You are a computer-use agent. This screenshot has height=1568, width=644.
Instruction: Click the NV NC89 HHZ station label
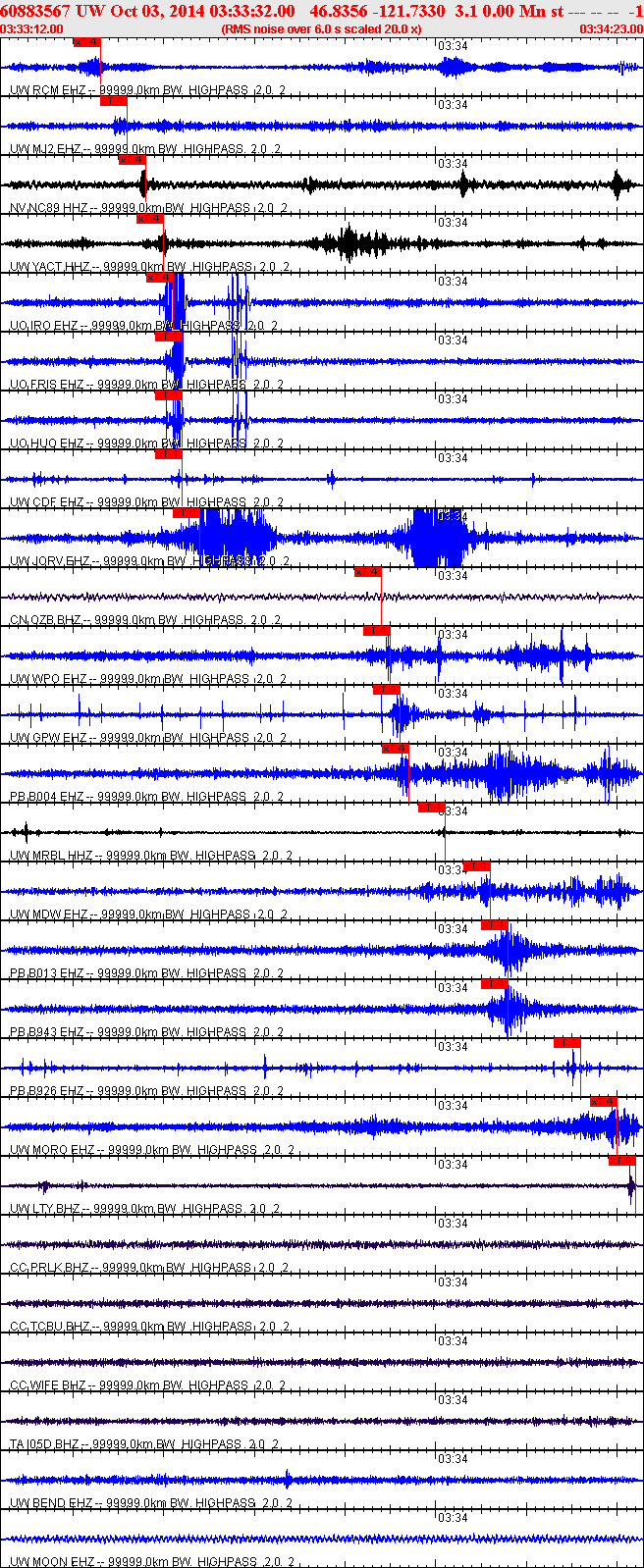coord(148,208)
